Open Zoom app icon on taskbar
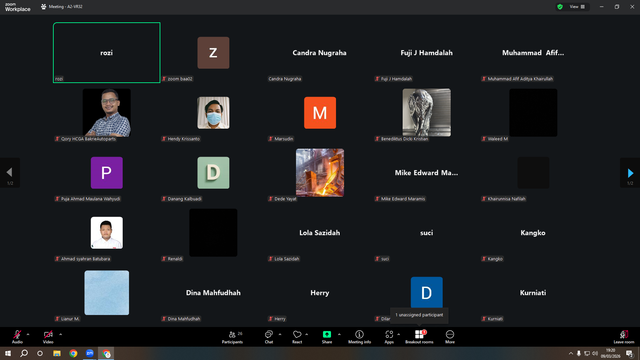 [90, 353]
